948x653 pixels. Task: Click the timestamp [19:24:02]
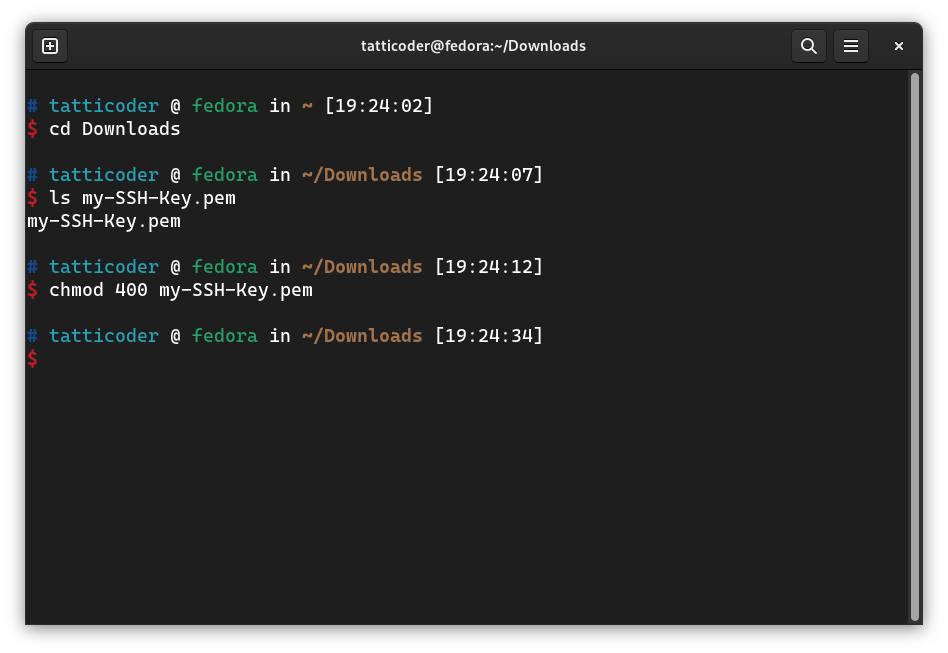[x=379, y=106]
